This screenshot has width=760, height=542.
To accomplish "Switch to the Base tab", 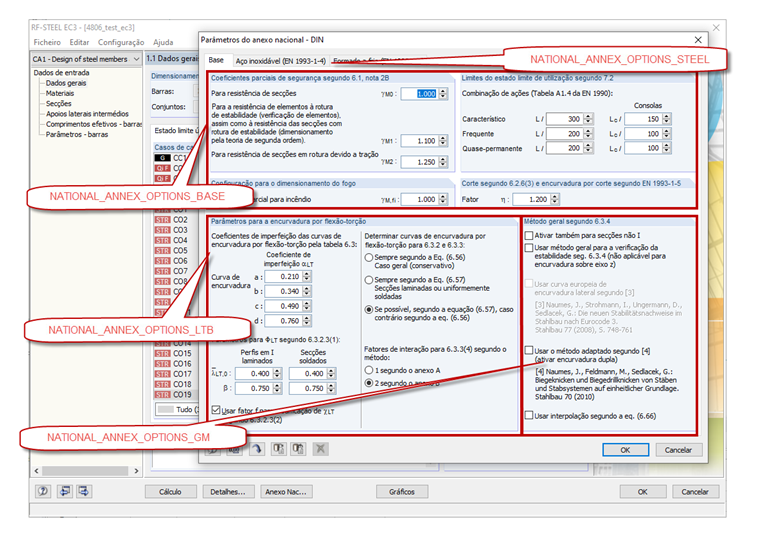I will click(x=216, y=60).
